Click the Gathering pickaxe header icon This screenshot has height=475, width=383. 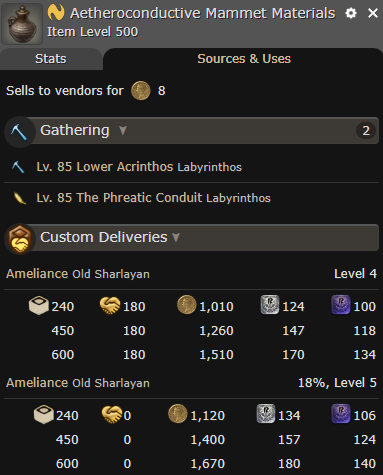click(x=19, y=132)
